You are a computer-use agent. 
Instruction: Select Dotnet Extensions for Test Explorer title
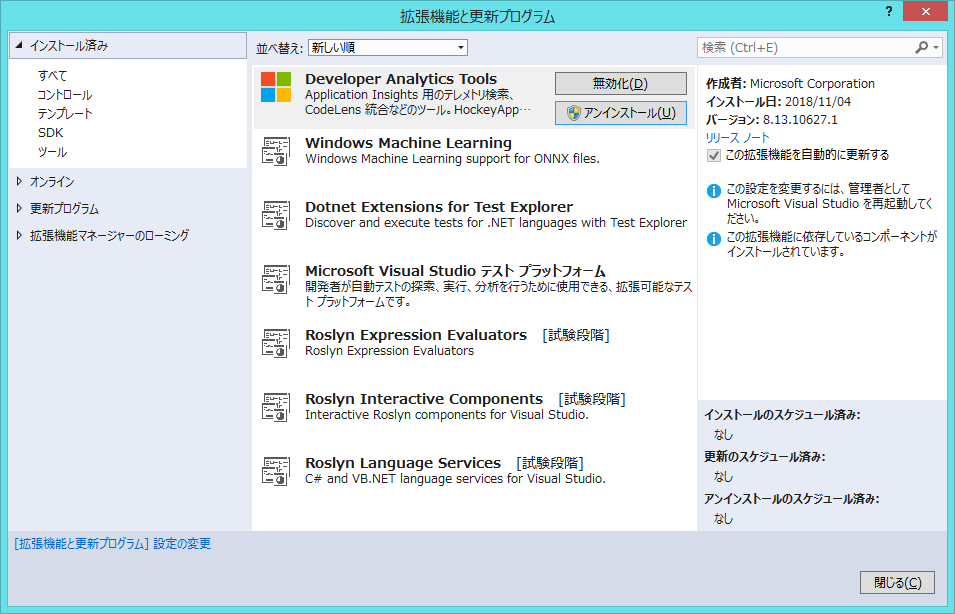tap(439, 206)
